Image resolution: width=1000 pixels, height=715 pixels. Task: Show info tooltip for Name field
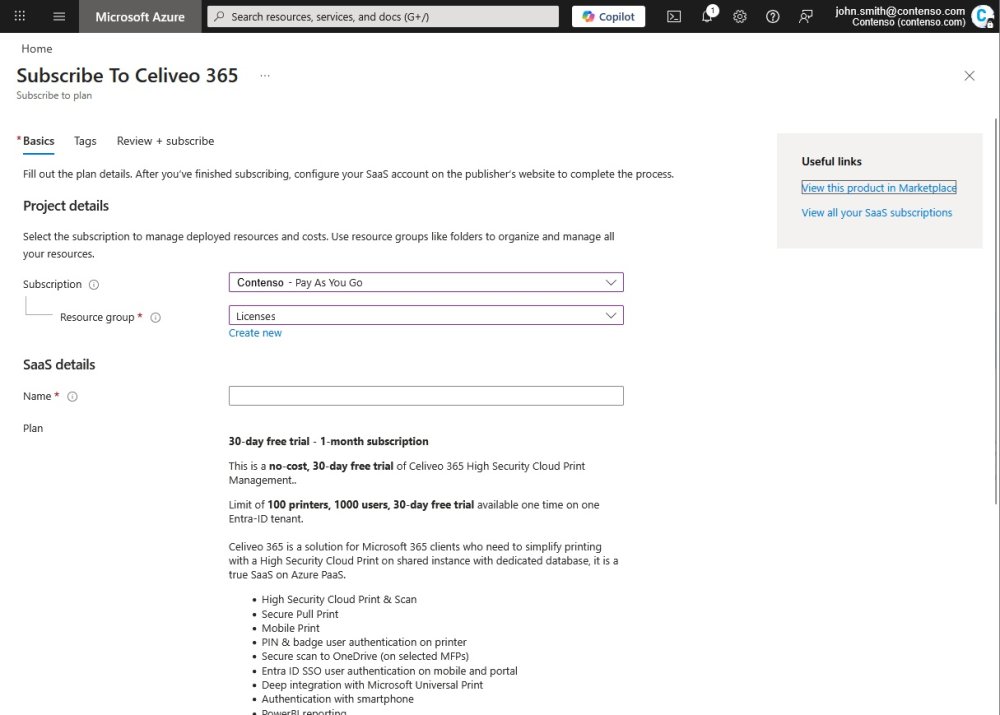click(x=73, y=397)
